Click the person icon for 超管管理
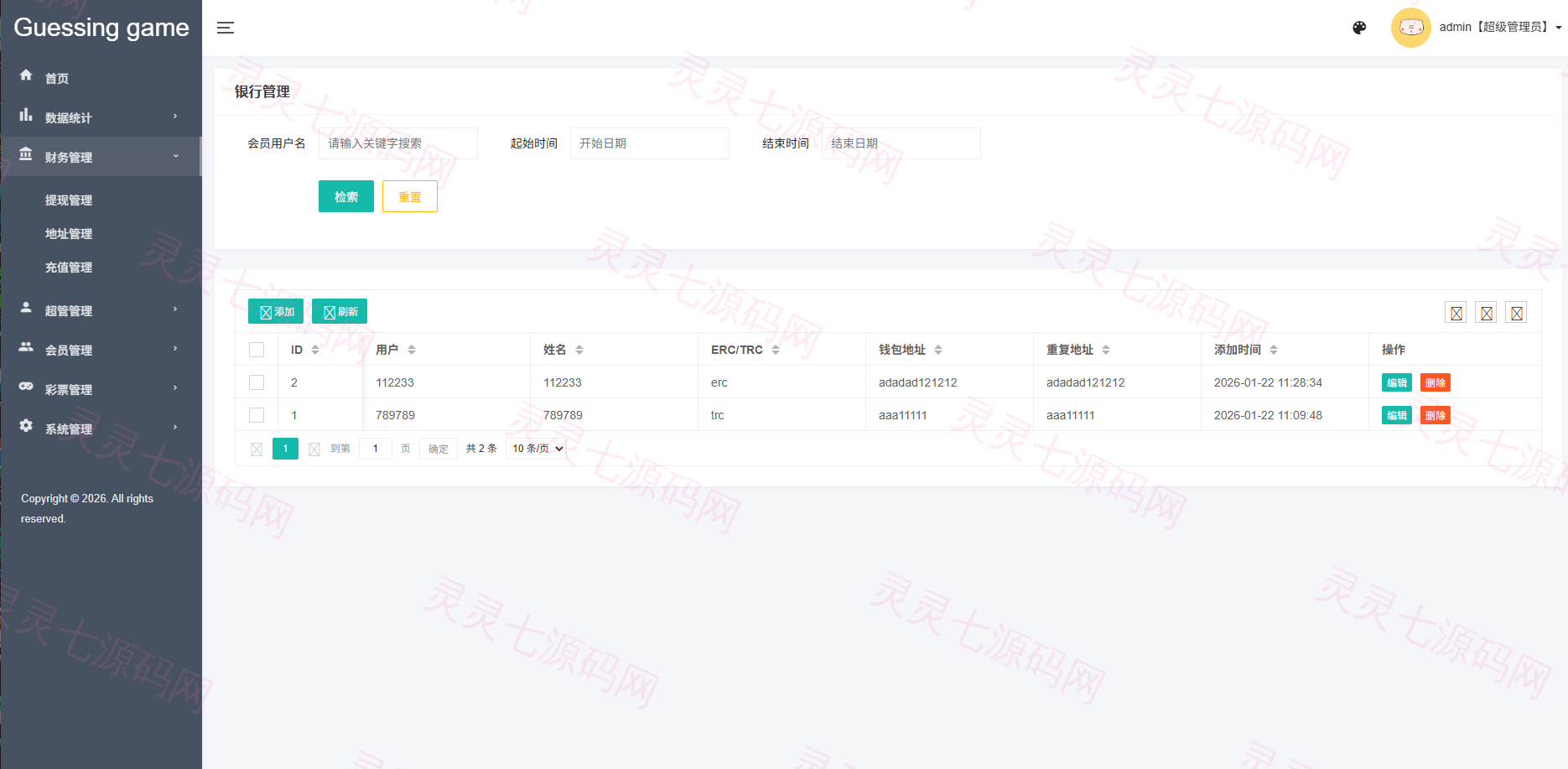This screenshot has height=769, width=1568. tap(26, 308)
